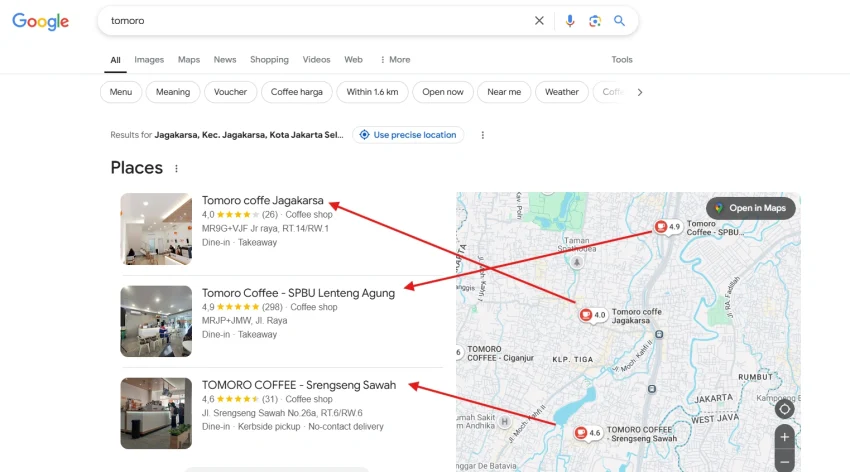Open Google Lens image search
Image resolution: width=850 pixels, height=472 pixels.
pos(595,21)
